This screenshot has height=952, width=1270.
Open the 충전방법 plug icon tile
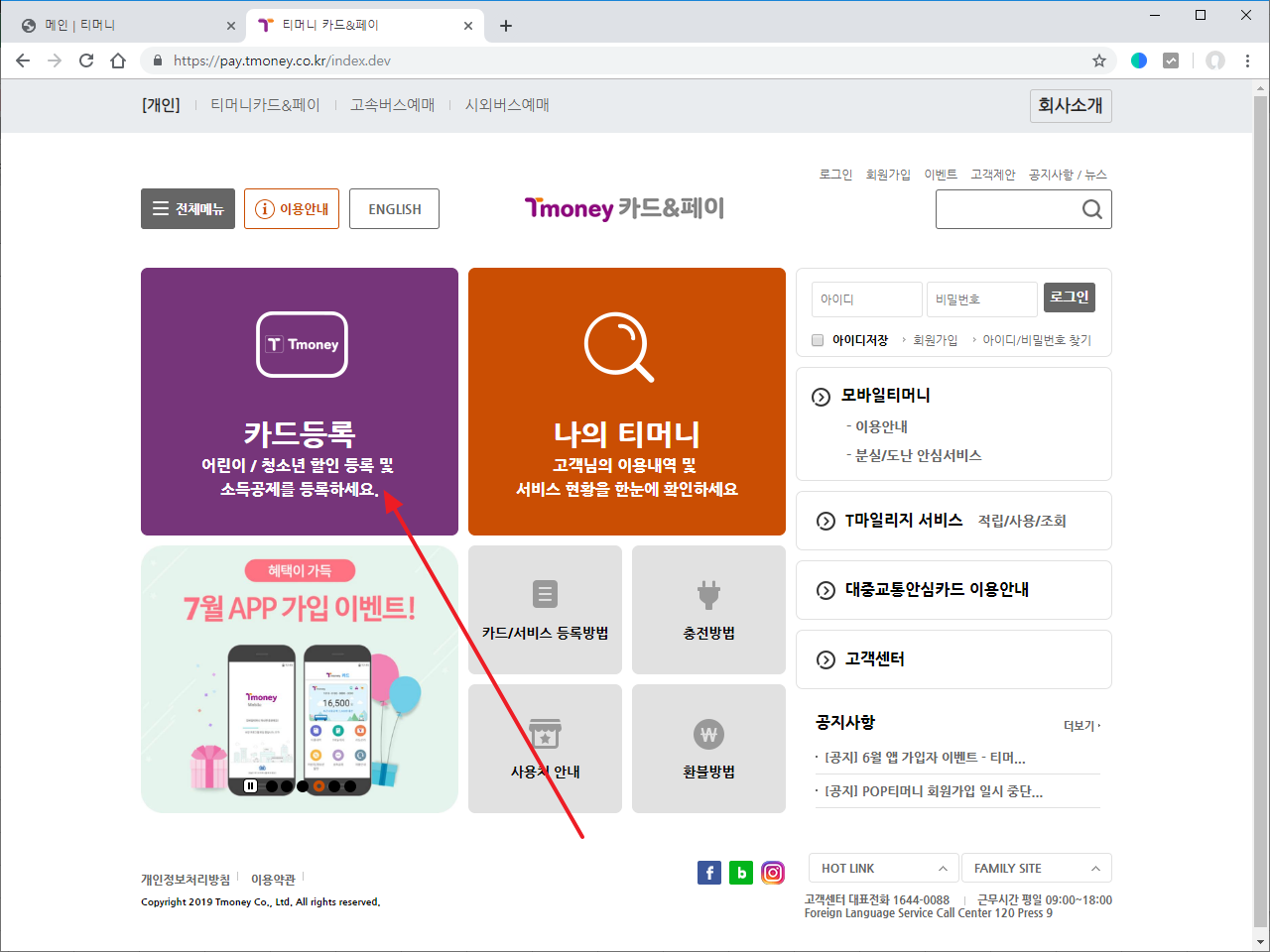pos(708,610)
